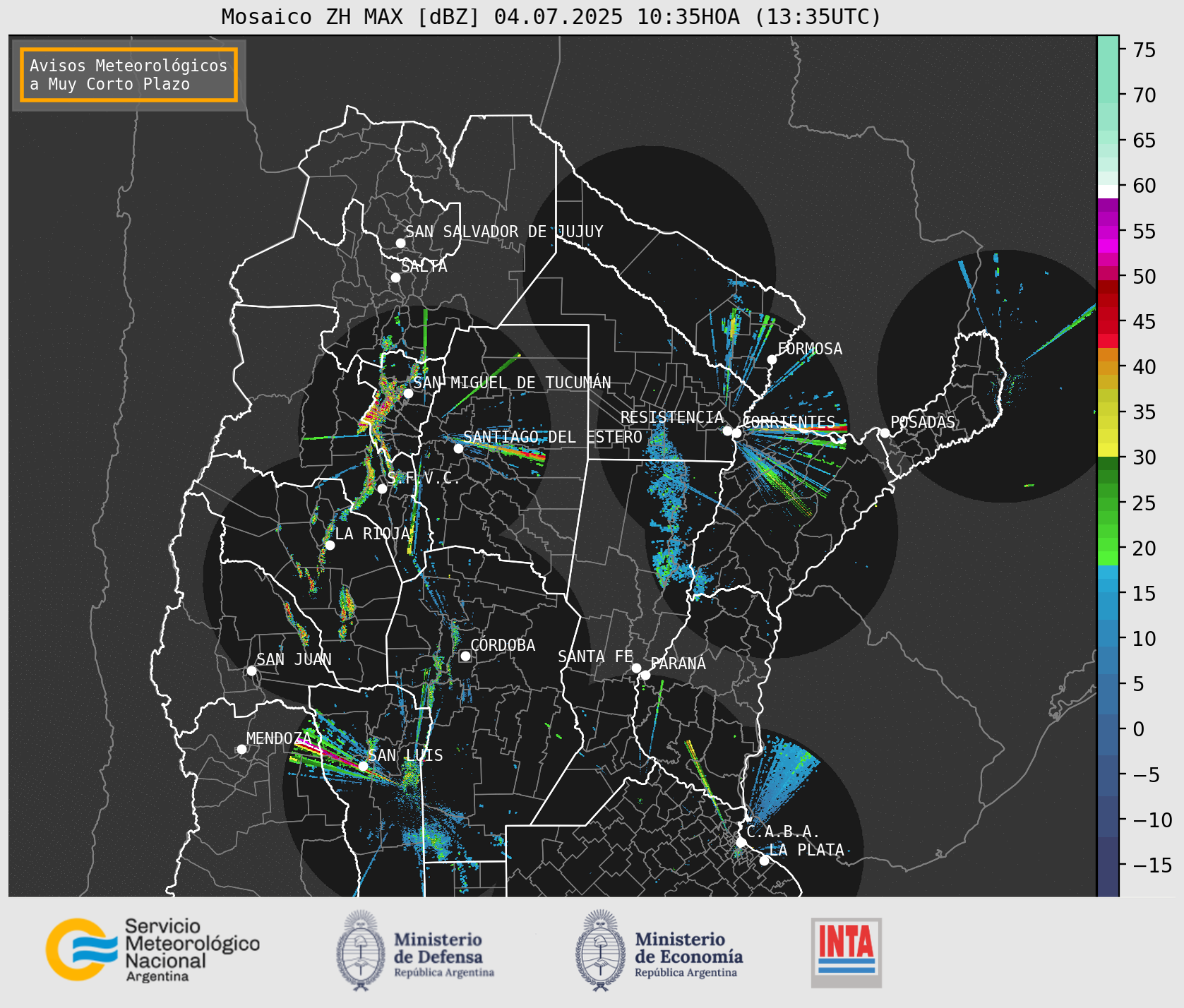Select the Santa Fe city marker
Image resolution: width=1184 pixels, height=1008 pixels.
[636, 668]
